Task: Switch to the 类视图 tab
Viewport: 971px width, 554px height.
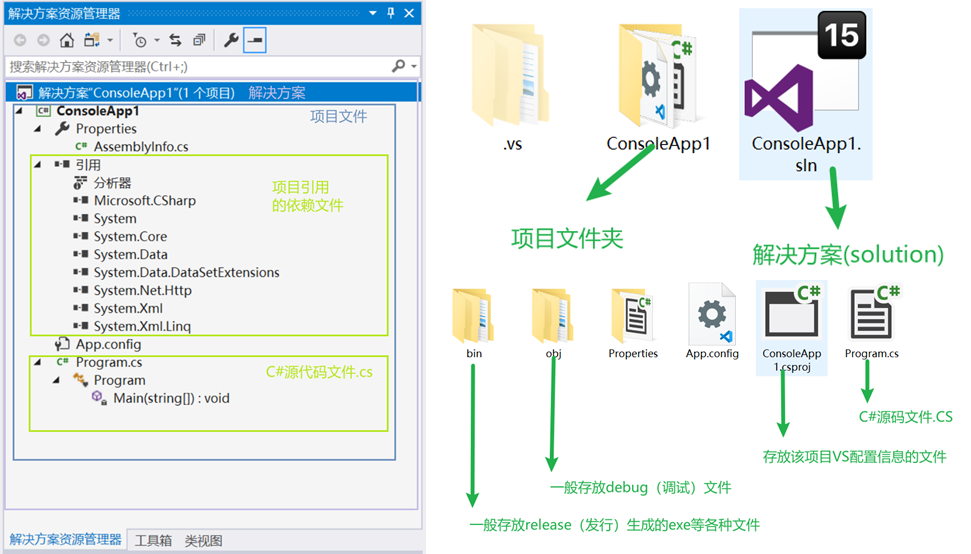Action: [x=203, y=540]
